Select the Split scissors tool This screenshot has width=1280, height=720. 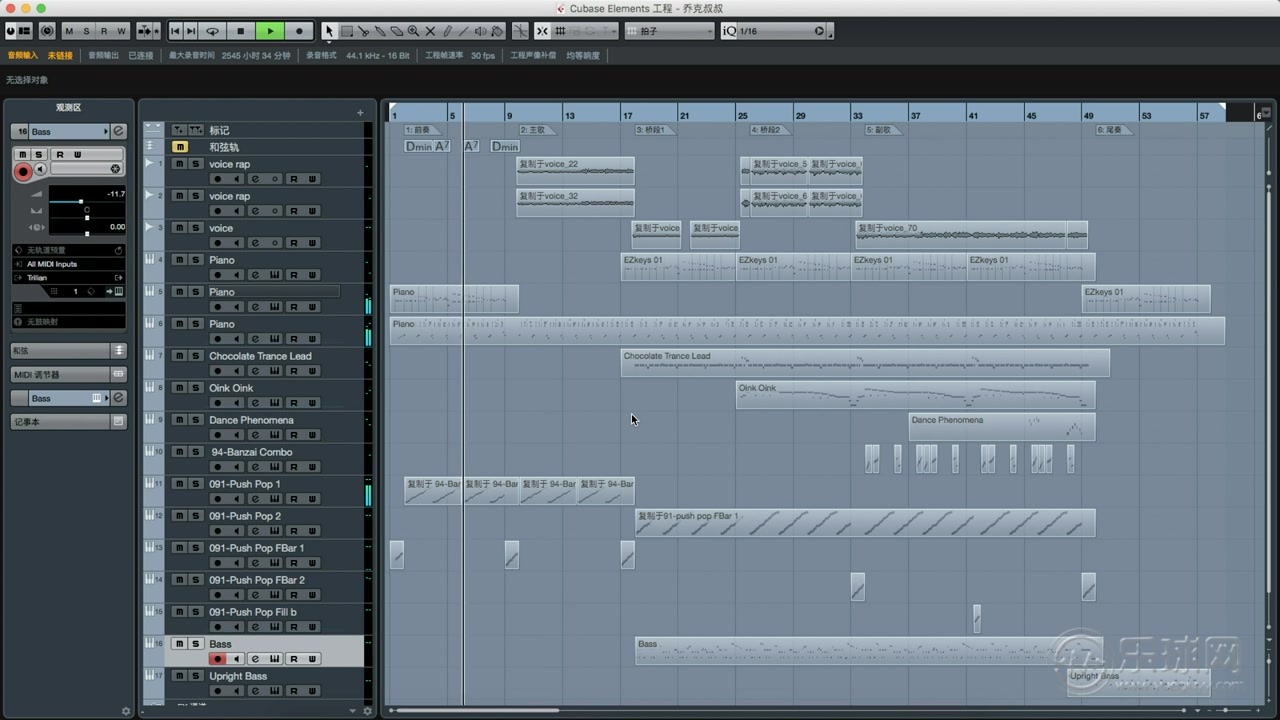[363, 31]
